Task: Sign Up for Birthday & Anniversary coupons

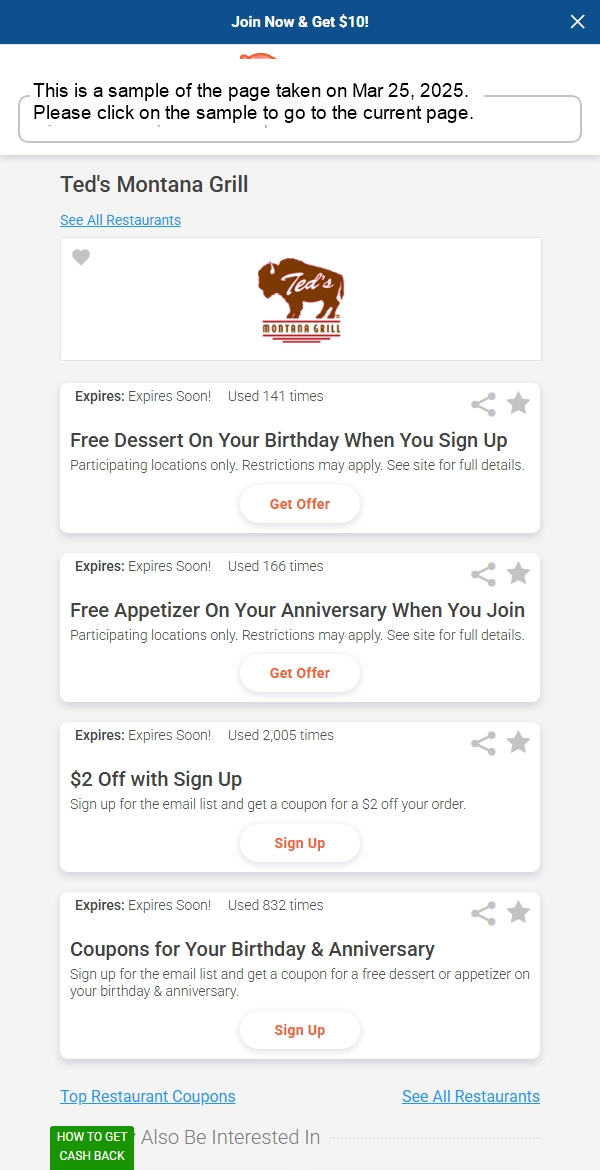Action: click(300, 1030)
